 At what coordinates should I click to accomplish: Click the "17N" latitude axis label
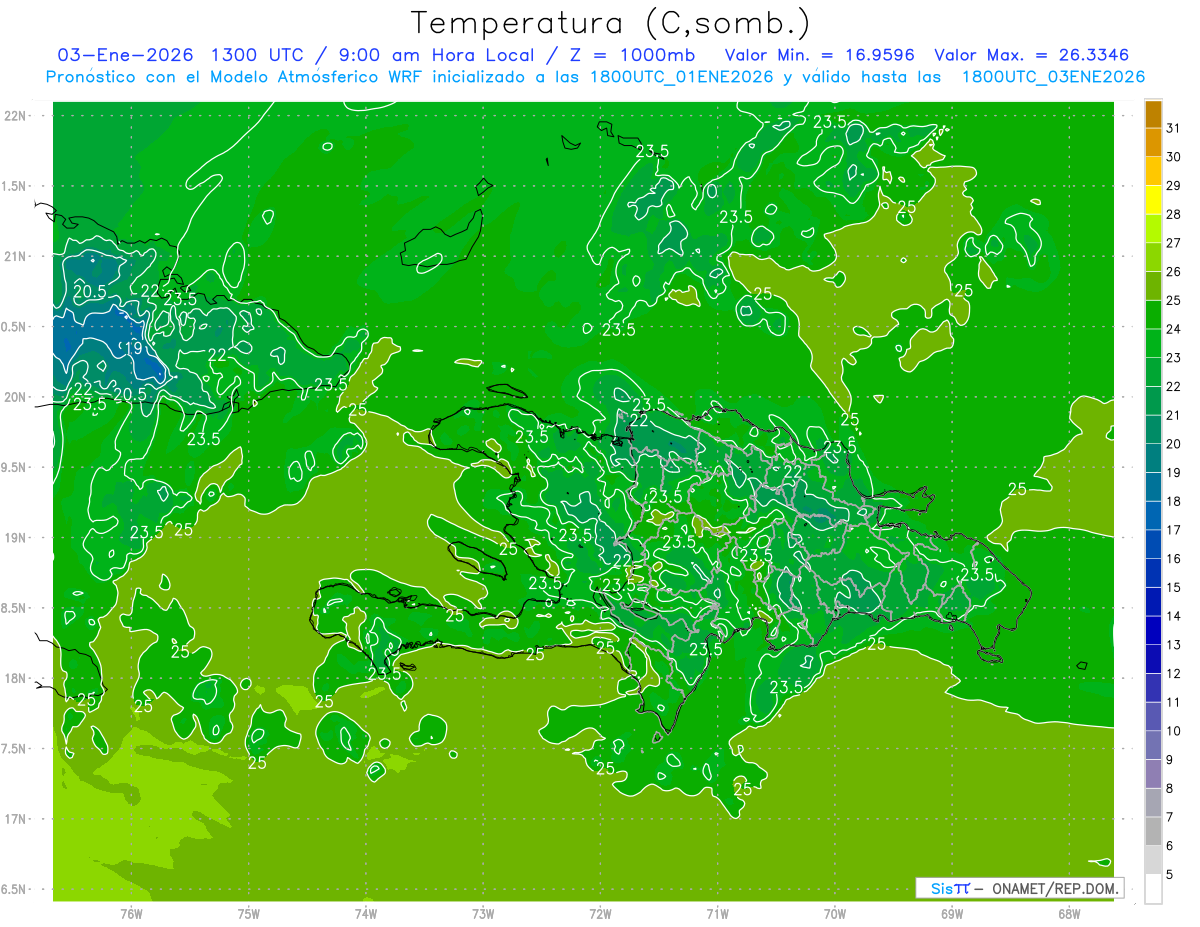15,819
